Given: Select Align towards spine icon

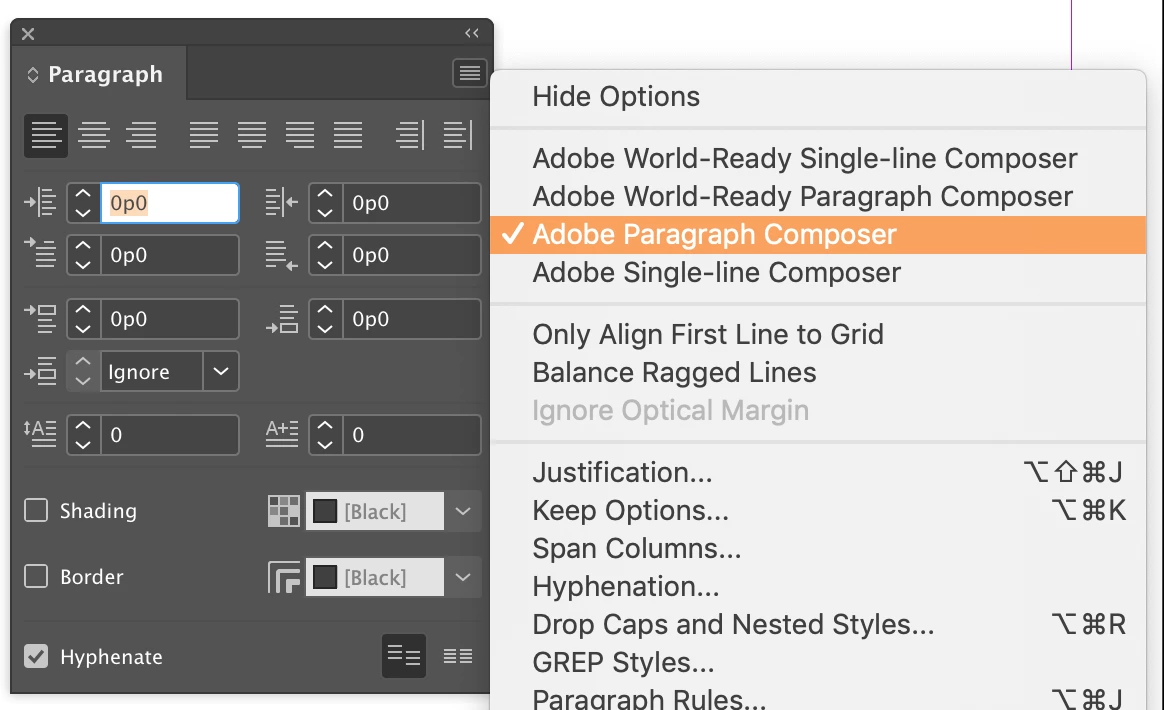Looking at the screenshot, I should pos(410,136).
